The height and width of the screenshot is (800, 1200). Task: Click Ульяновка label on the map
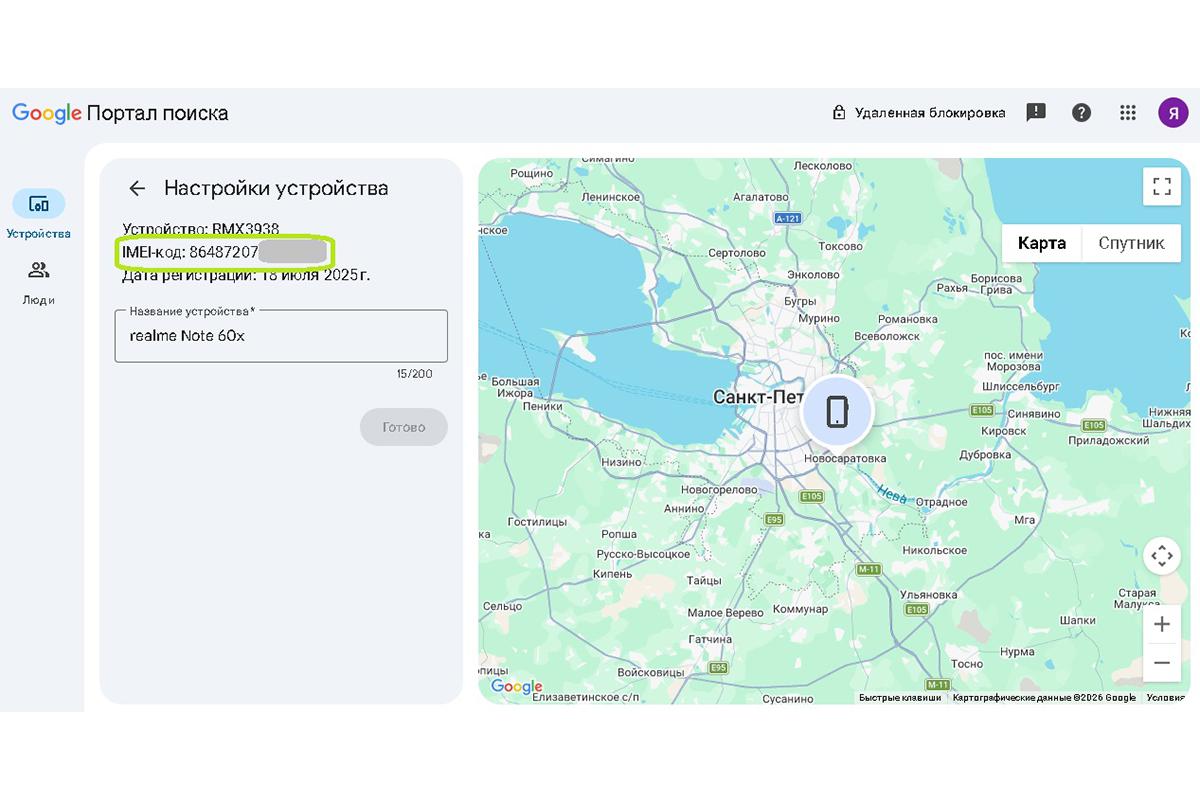tap(929, 593)
